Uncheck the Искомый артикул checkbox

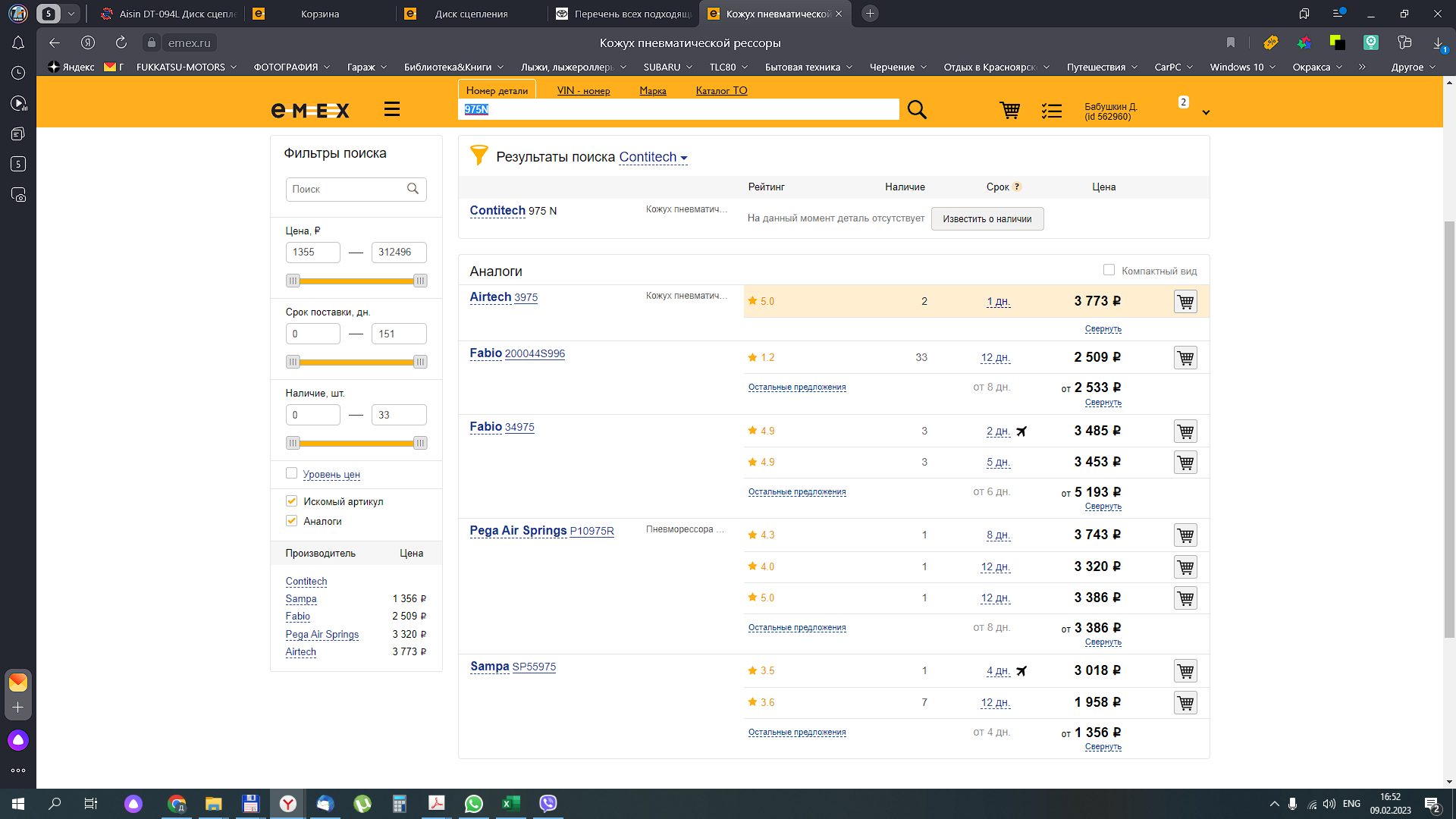coord(291,501)
